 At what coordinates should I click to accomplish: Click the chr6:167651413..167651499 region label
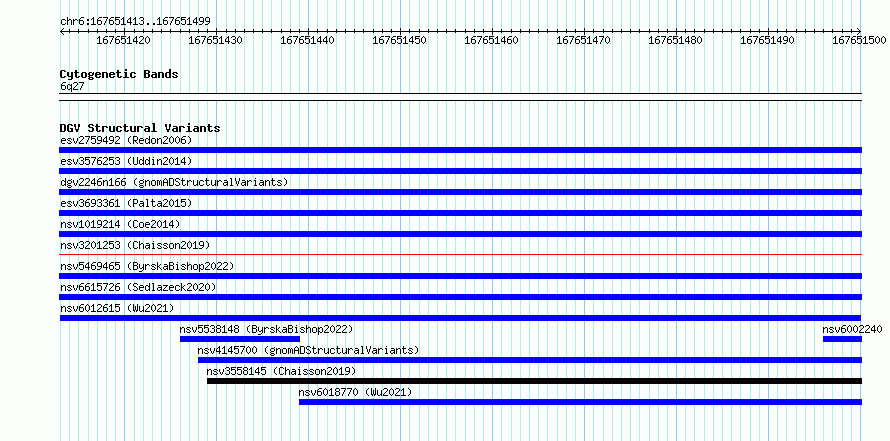coord(135,22)
